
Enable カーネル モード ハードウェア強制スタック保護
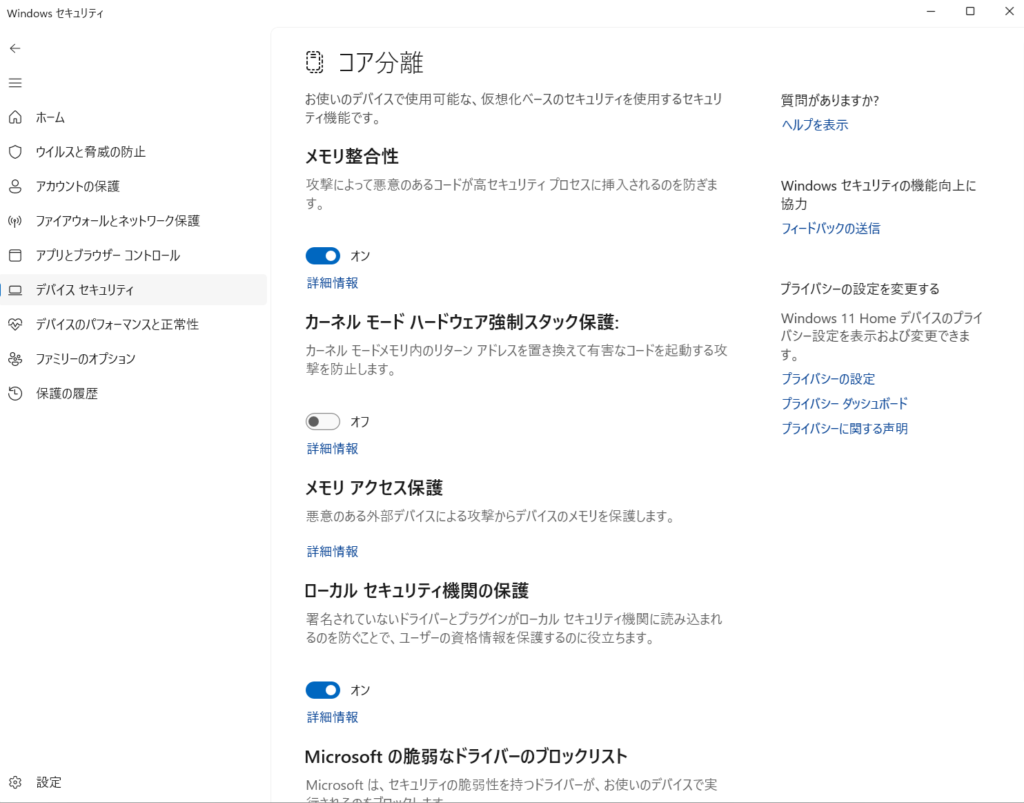pyautogui.click(x=322, y=421)
